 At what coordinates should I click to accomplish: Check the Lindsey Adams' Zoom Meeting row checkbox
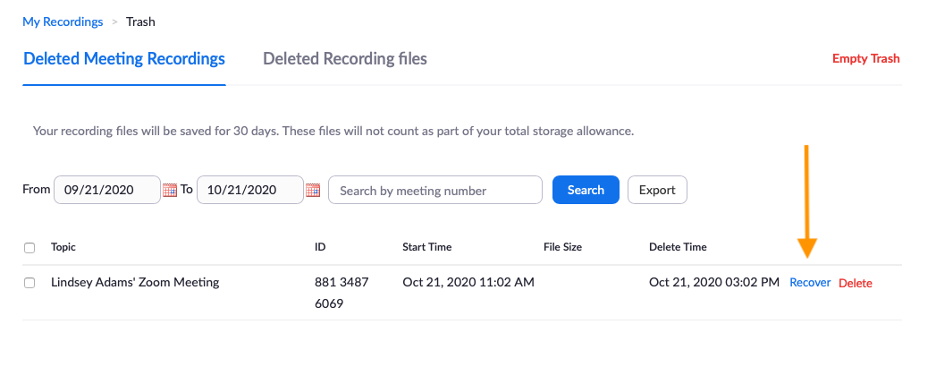click(x=29, y=283)
